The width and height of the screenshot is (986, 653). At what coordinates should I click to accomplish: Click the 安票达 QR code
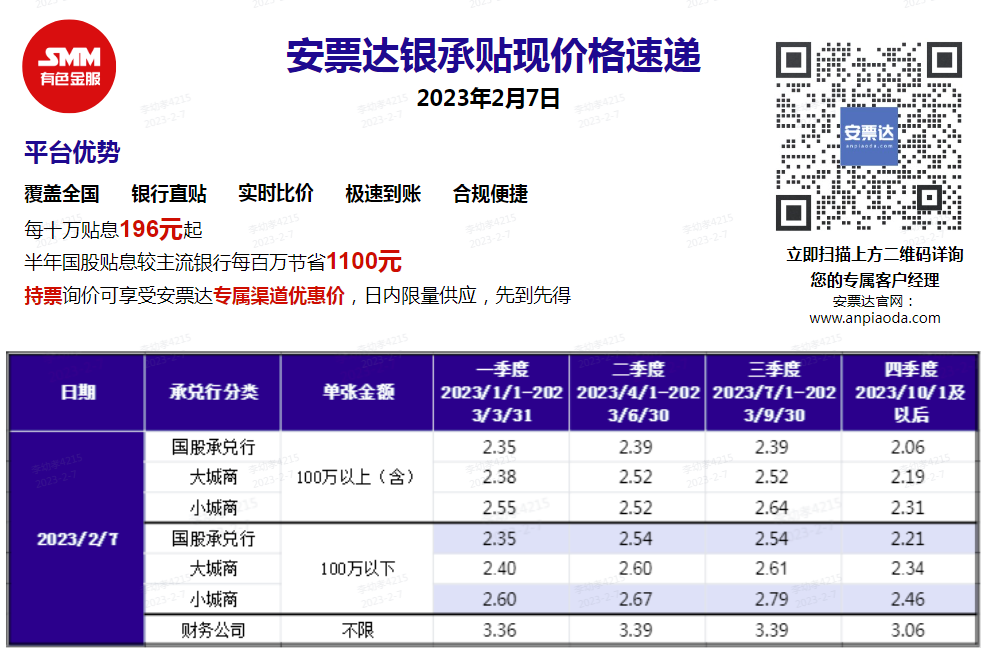click(868, 136)
